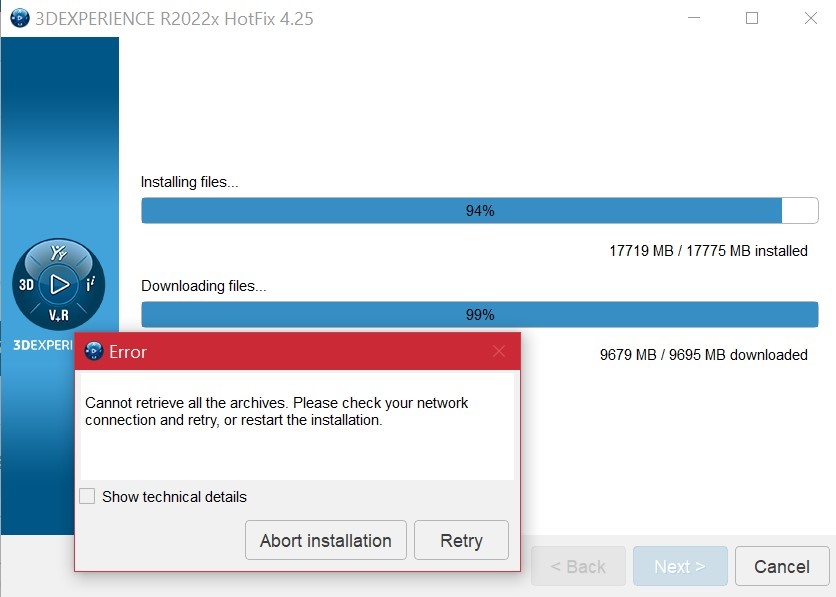Select the compass east "i" quadrant
Image resolution: width=836 pixels, height=597 pixels.
click(x=90, y=285)
